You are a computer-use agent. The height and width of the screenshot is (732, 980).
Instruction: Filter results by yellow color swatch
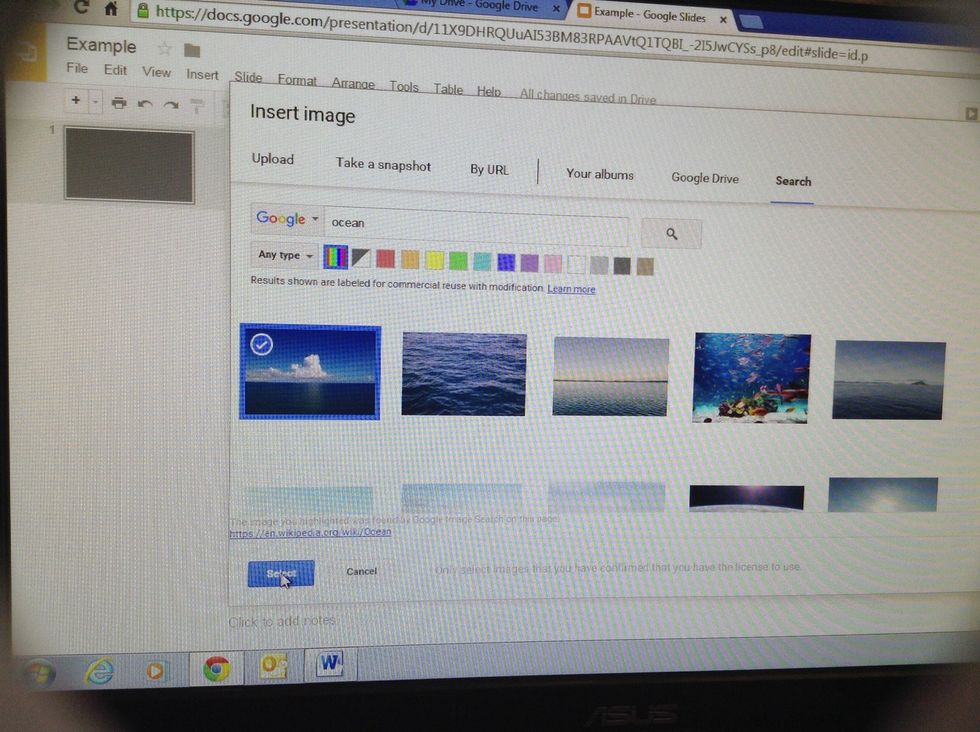434,260
